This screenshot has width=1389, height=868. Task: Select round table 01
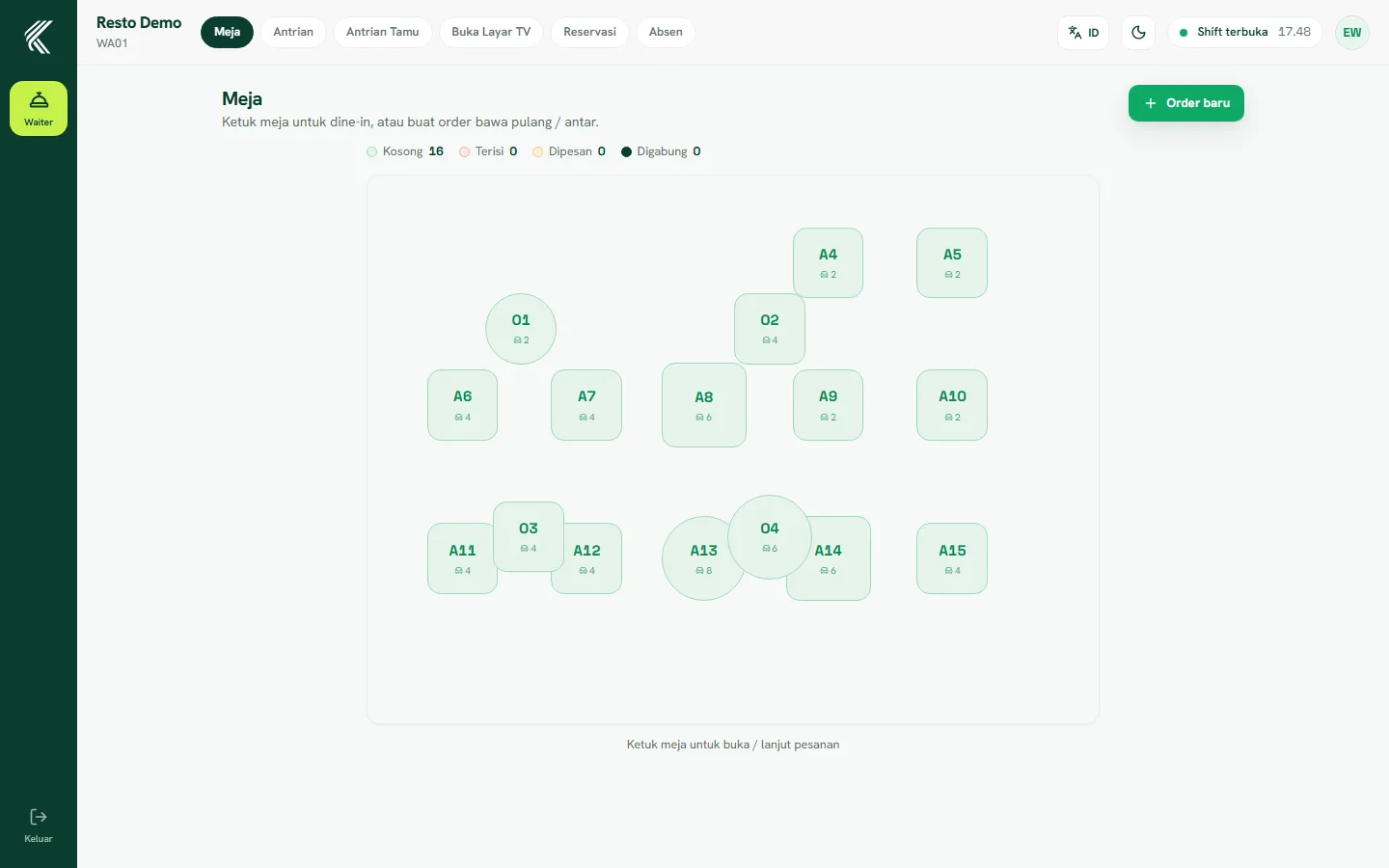click(x=521, y=329)
